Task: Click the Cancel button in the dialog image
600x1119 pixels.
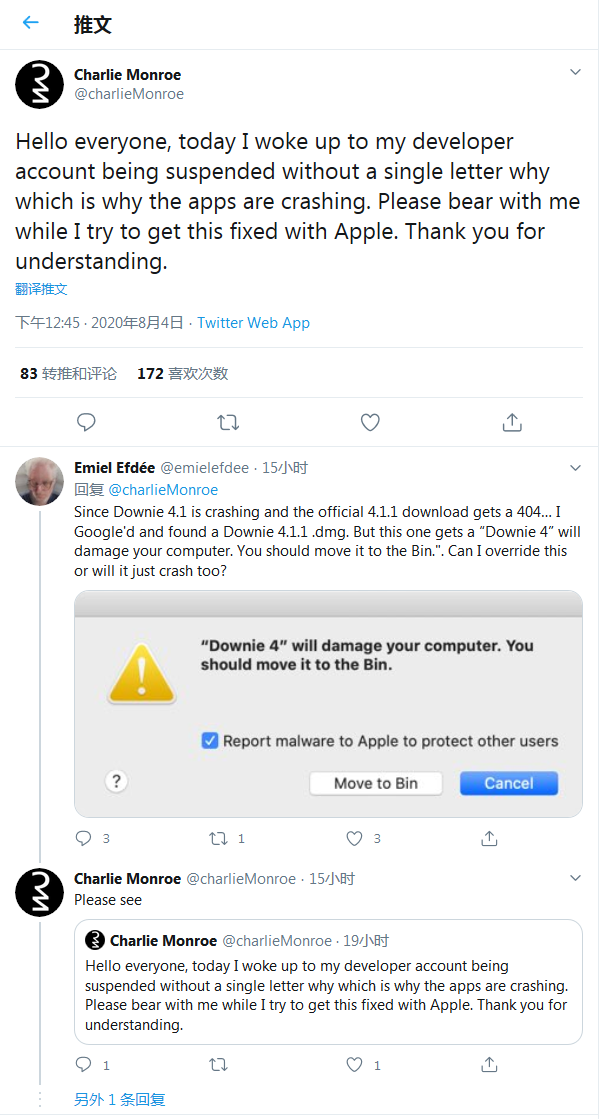Action: click(509, 783)
